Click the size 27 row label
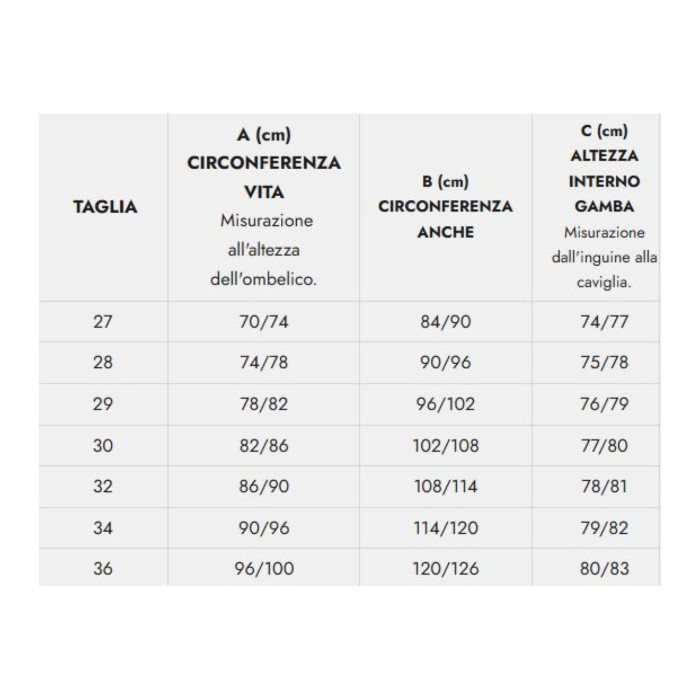Screen dimensions: 700x700 (x=103, y=322)
